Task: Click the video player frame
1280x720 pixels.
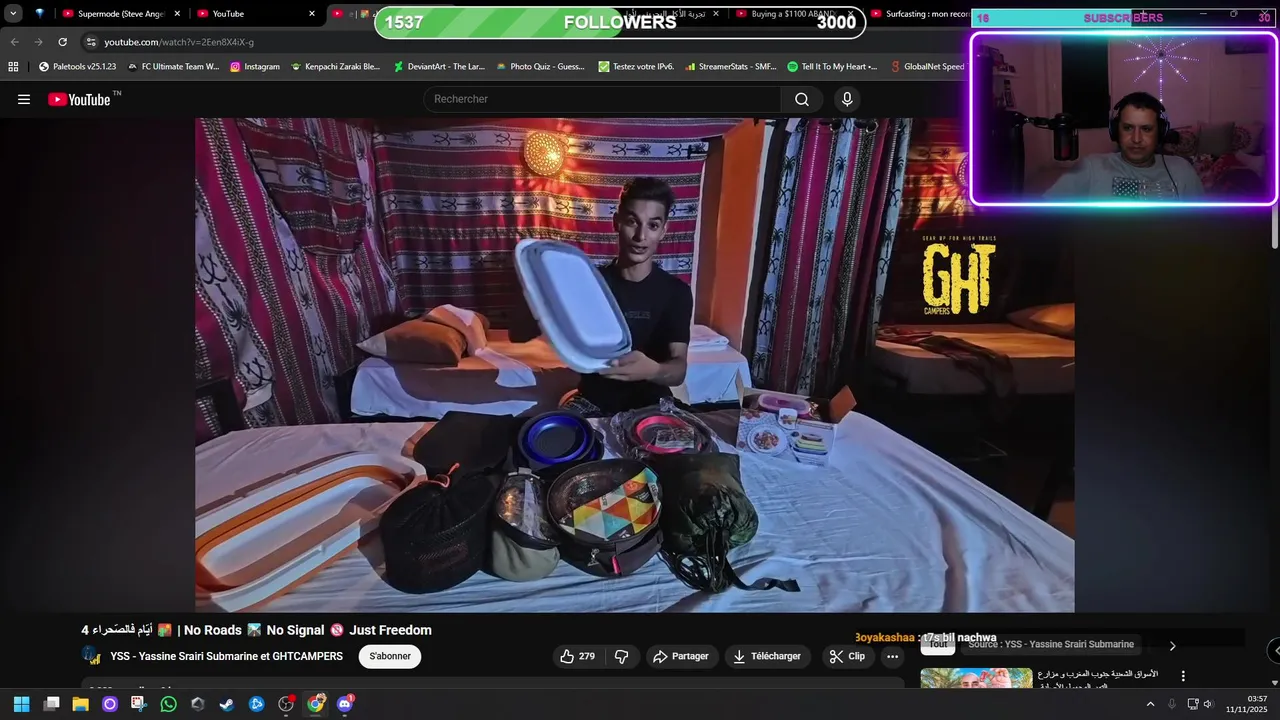Action: coord(634,365)
